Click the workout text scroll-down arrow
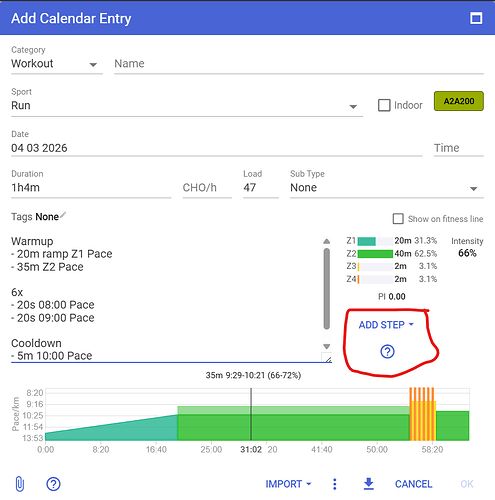The width and height of the screenshot is (495, 500). 327,346
